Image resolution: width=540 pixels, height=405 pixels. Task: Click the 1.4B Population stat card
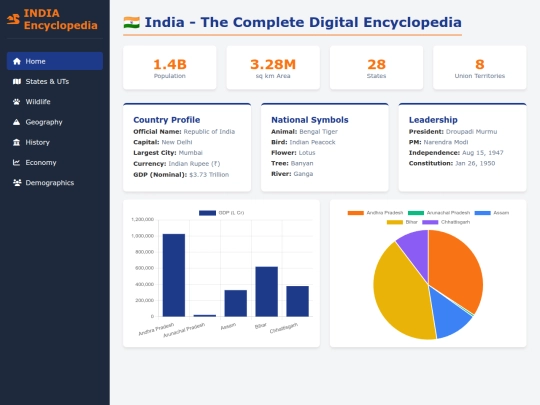(x=170, y=68)
